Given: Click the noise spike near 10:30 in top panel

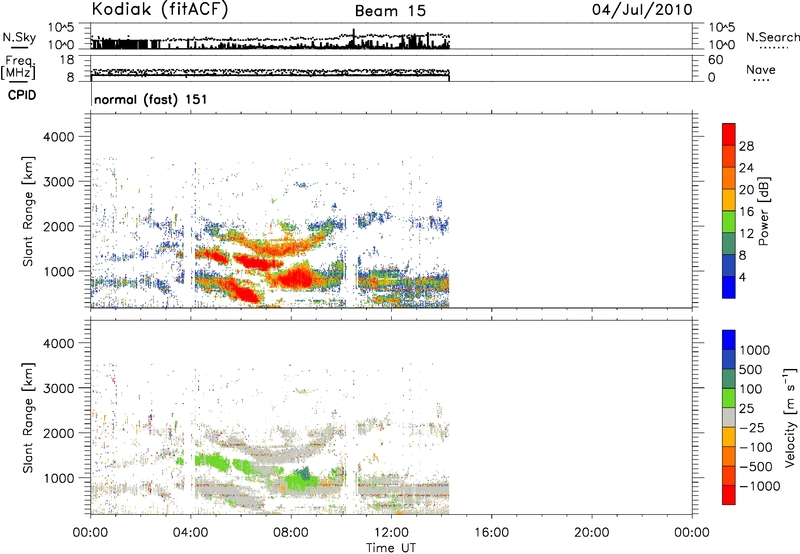Looking at the screenshot, I should [354, 37].
